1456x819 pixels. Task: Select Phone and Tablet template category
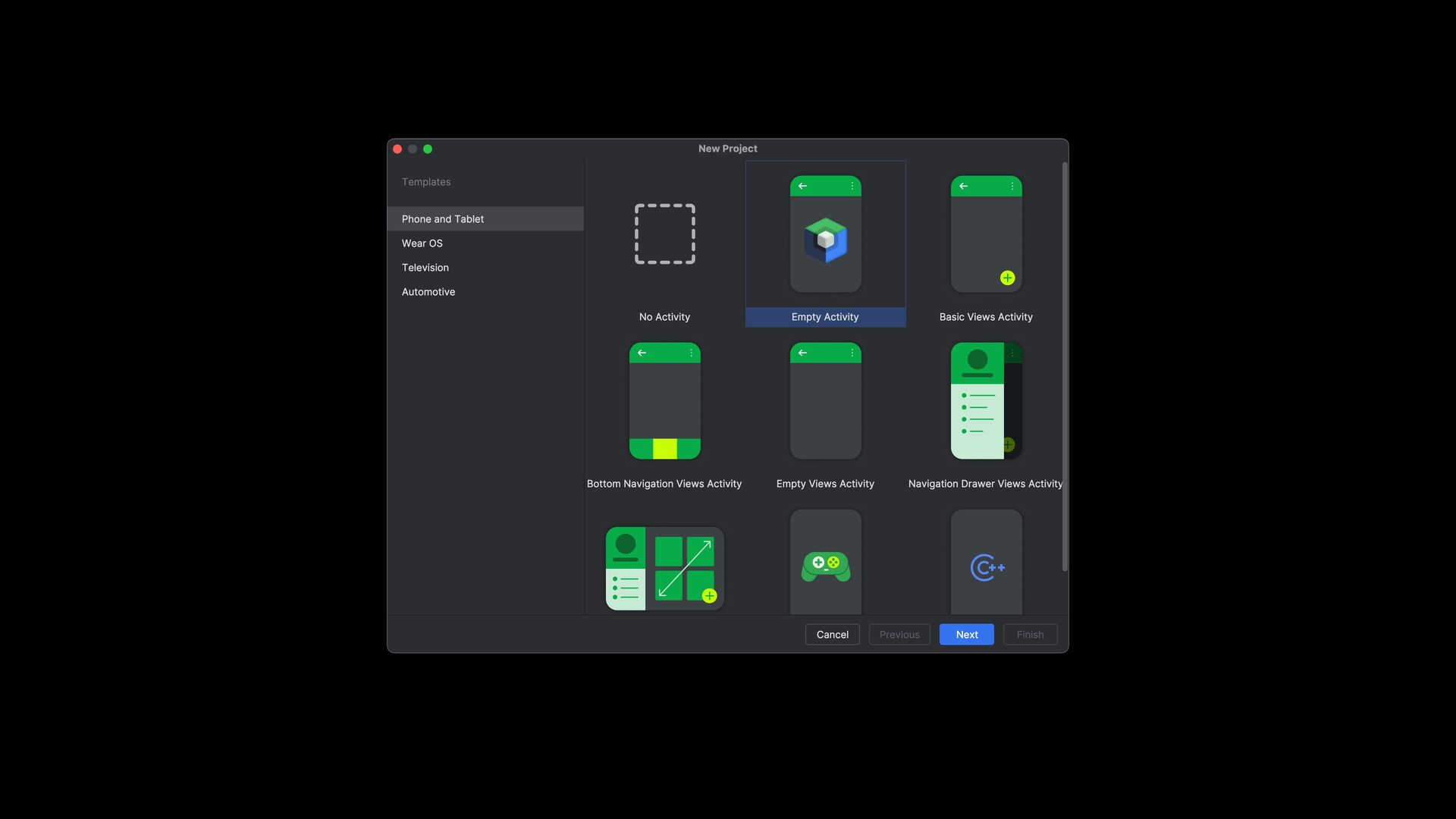485,219
